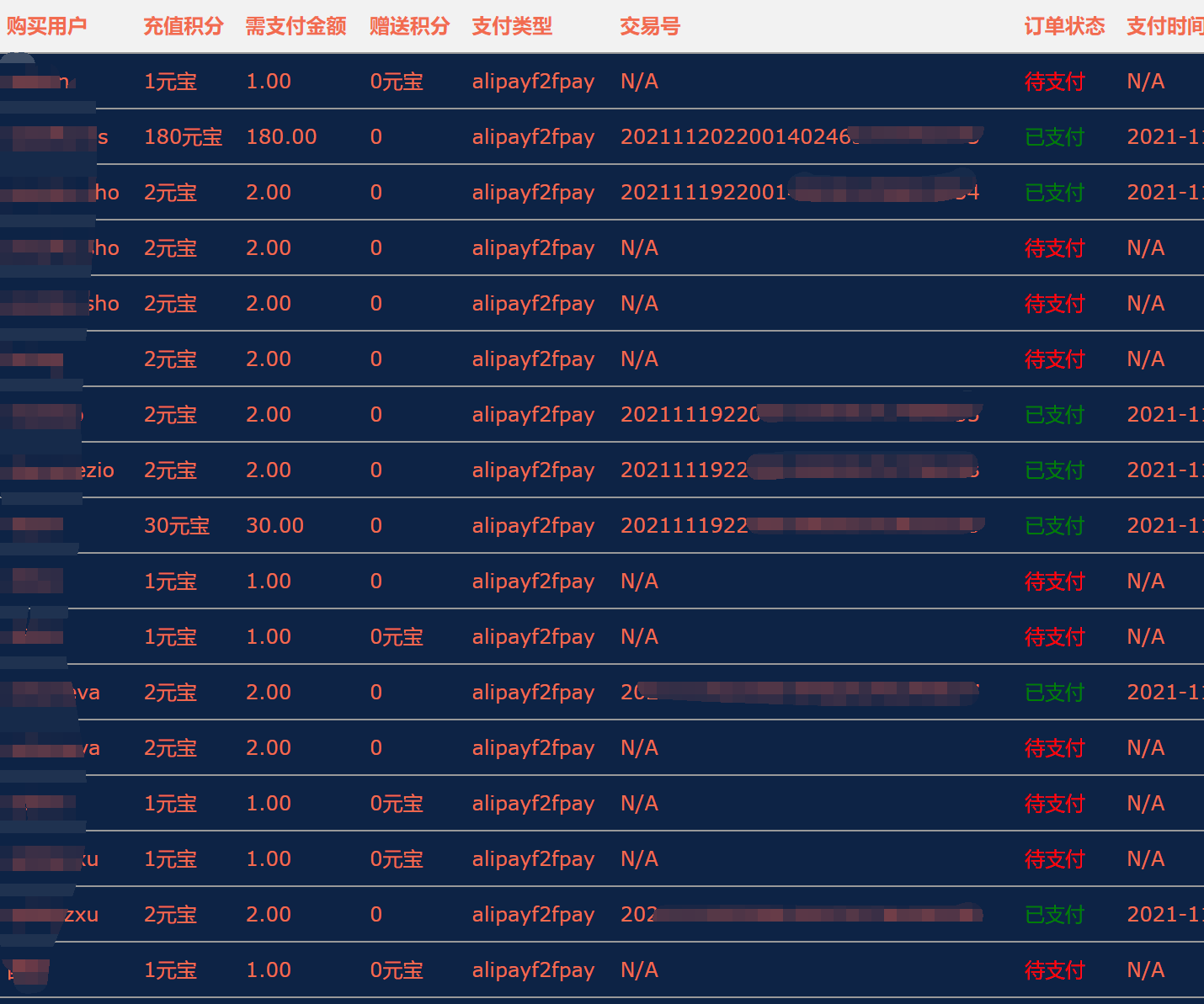Screen dimensions: 1204x1004
Task: Click the username ending in eva
Action: pyautogui.click(x=51, y=693)
